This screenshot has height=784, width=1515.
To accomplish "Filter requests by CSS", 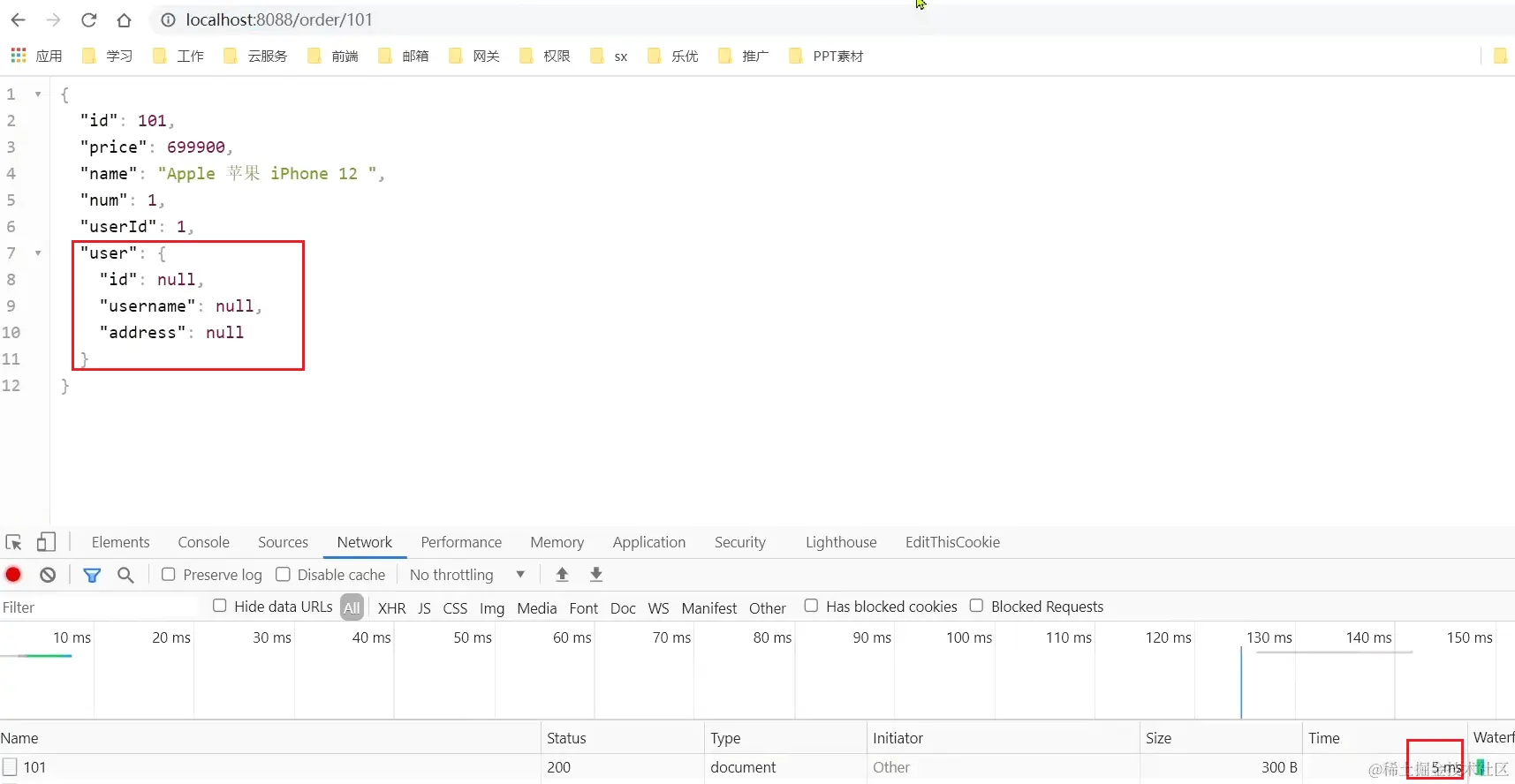I will 455,608.
